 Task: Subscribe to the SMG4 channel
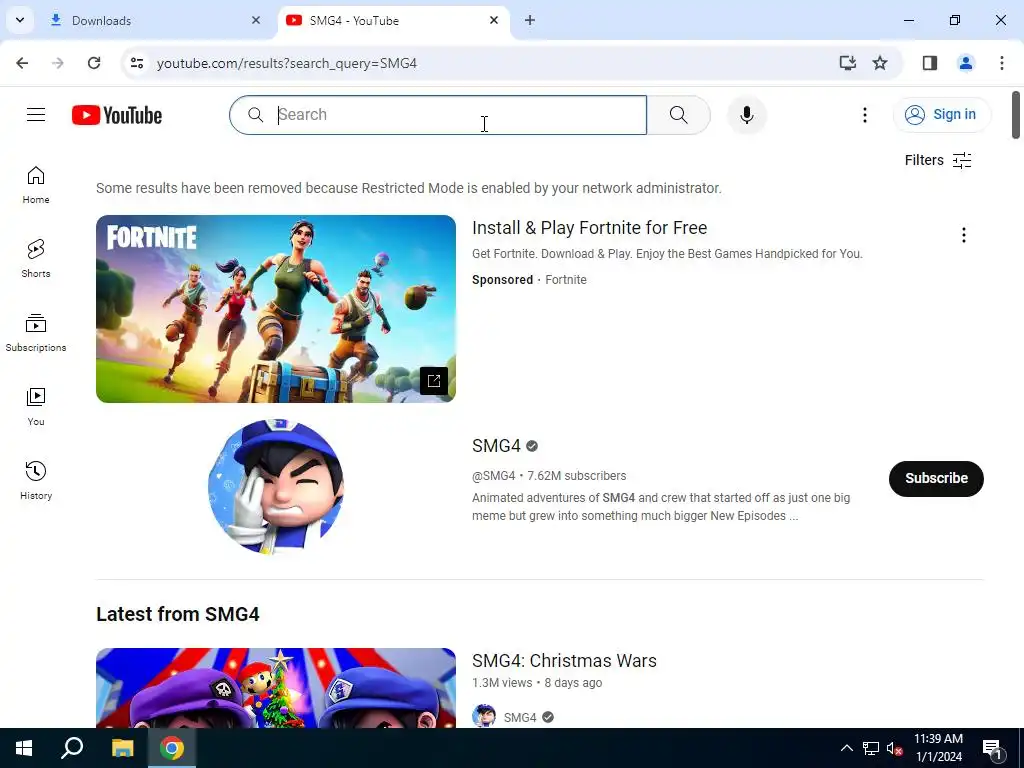[x=936, y=479]
